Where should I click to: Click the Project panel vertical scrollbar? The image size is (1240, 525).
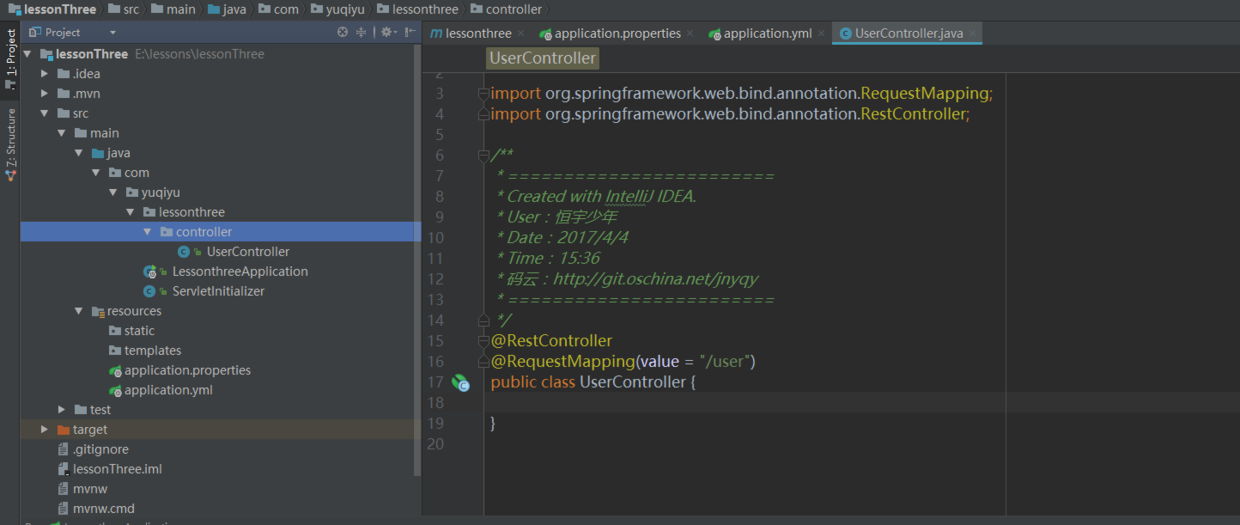(x=417, y=260)
